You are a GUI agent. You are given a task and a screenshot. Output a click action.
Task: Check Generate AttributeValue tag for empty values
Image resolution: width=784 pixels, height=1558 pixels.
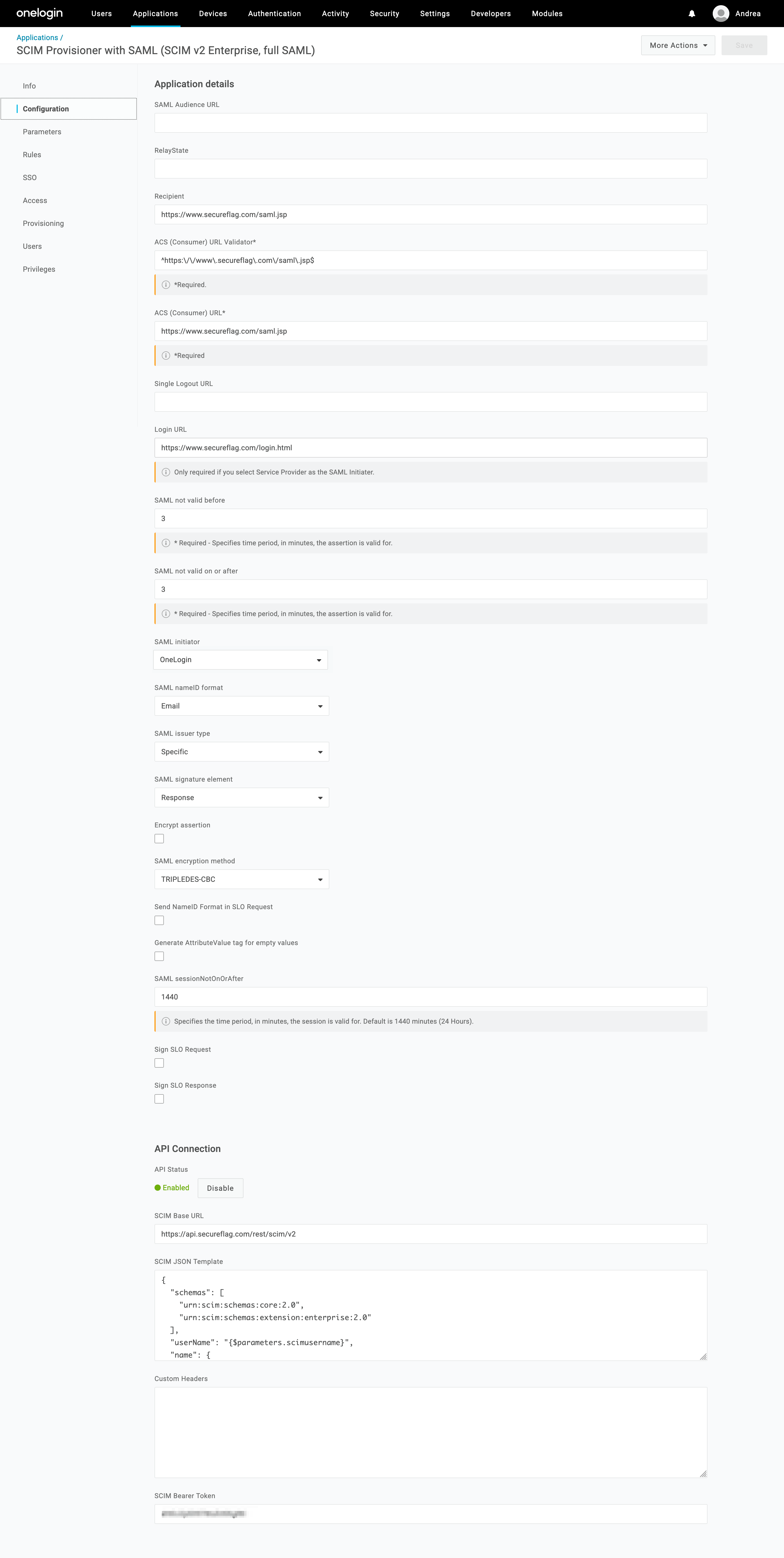(159, 956)
